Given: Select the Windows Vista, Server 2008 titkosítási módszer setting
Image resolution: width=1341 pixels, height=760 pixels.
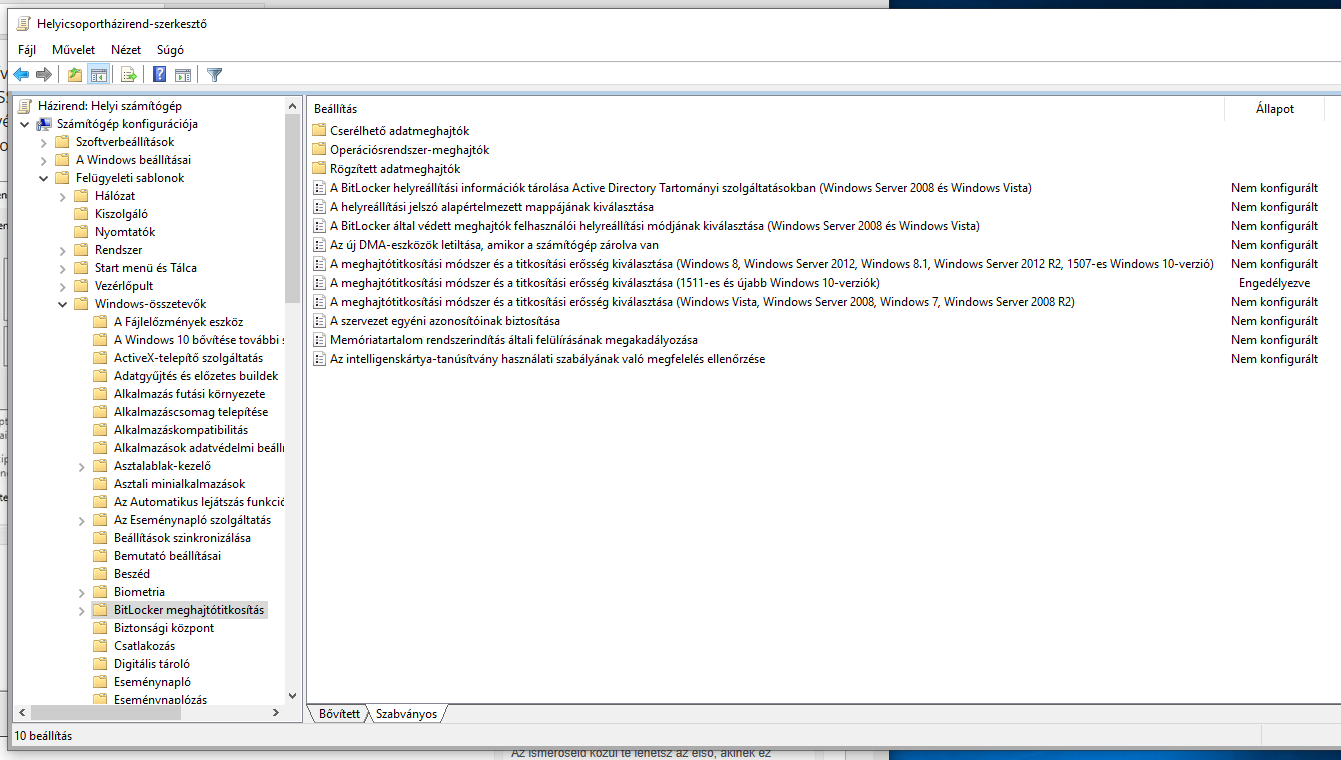Looking at the screenshot, I should [x=702, y=302].
